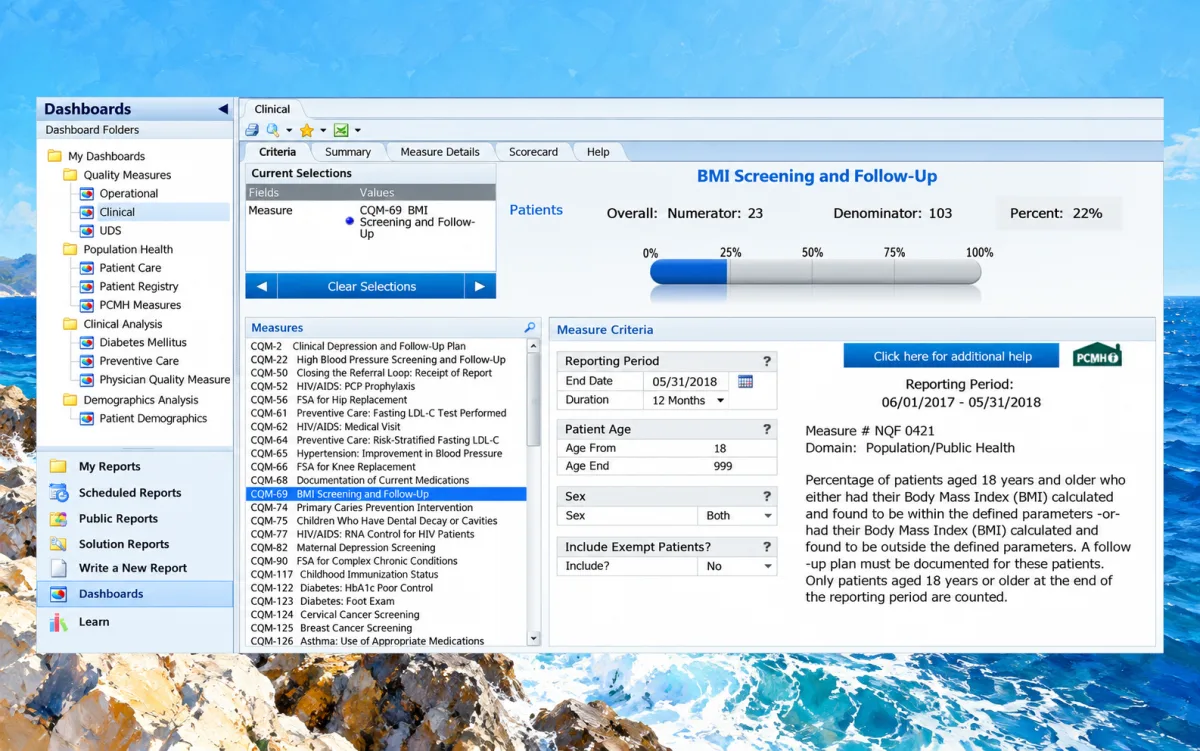Open the Help tab
The image size is (1200, 751).
(x=598, y=152)
